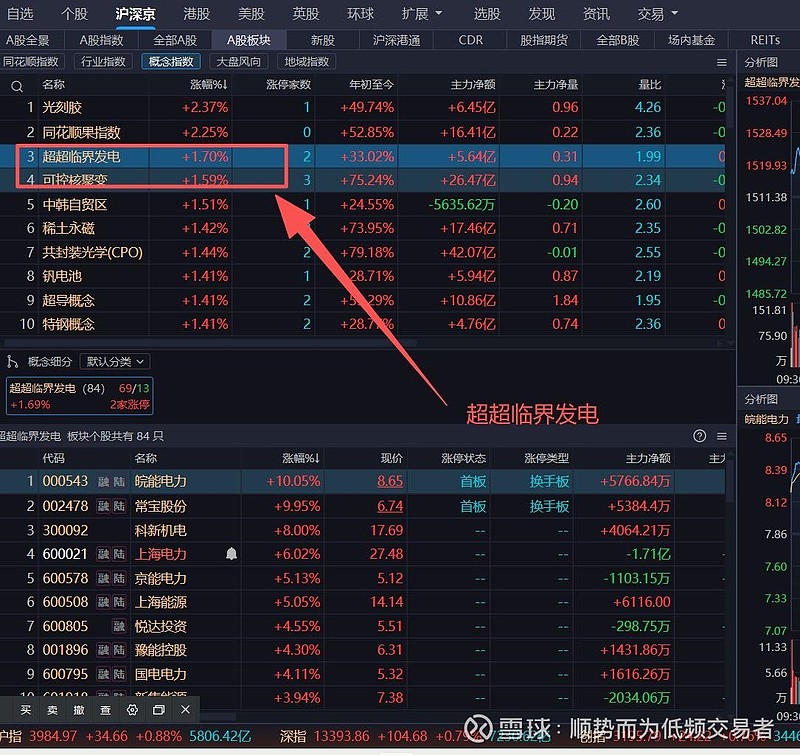The image size is (800, 755).
Task: Open the hamburger menu atop the concept index panel
Action: point(721,61)
